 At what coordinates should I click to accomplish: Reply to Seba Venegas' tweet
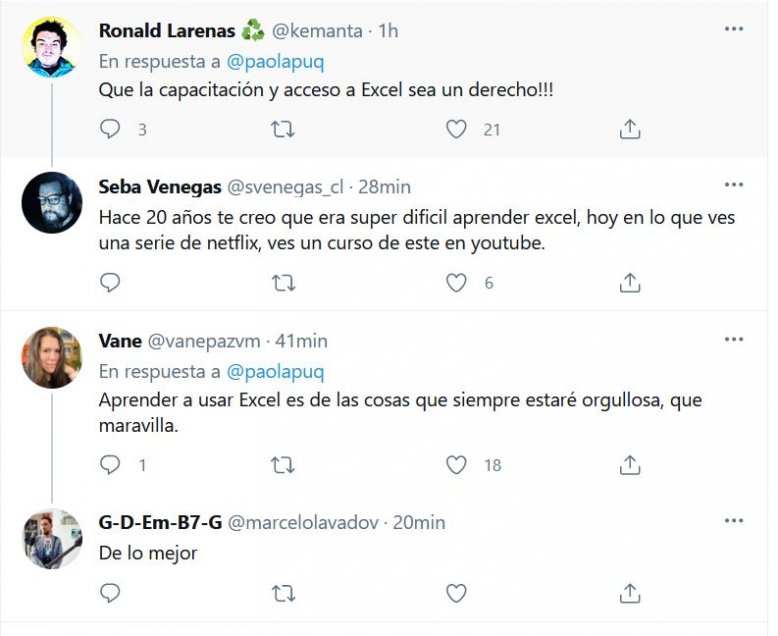(111, 283)
